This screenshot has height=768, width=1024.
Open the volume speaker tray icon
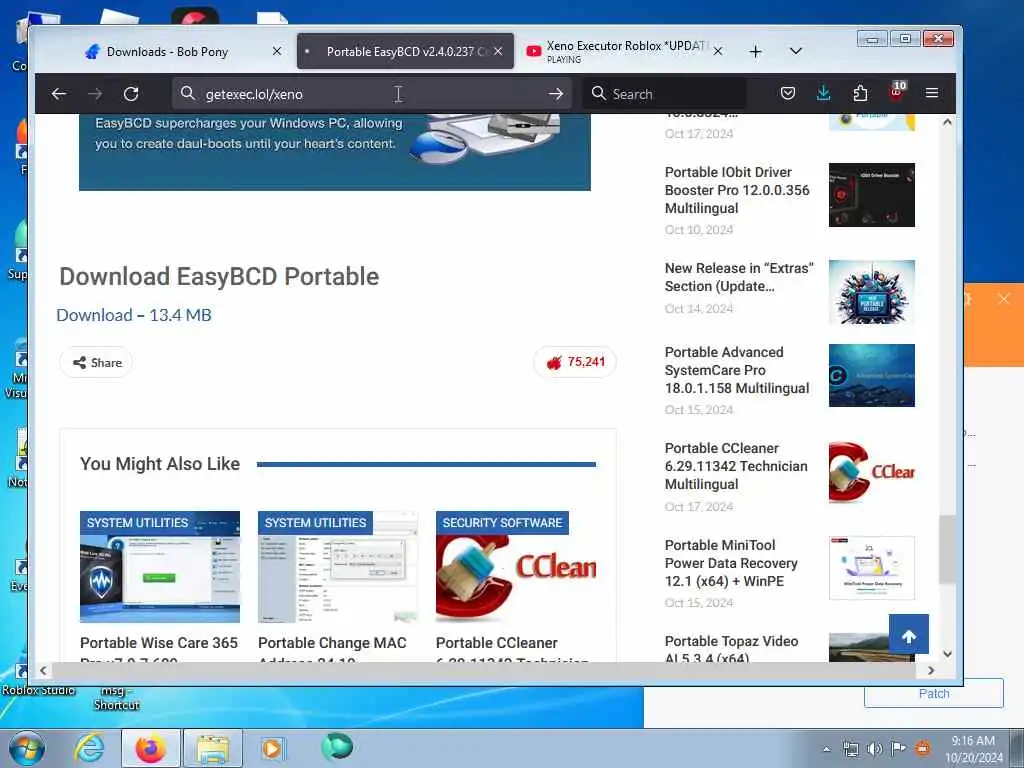pyautogui.click(x=874, y=749)
